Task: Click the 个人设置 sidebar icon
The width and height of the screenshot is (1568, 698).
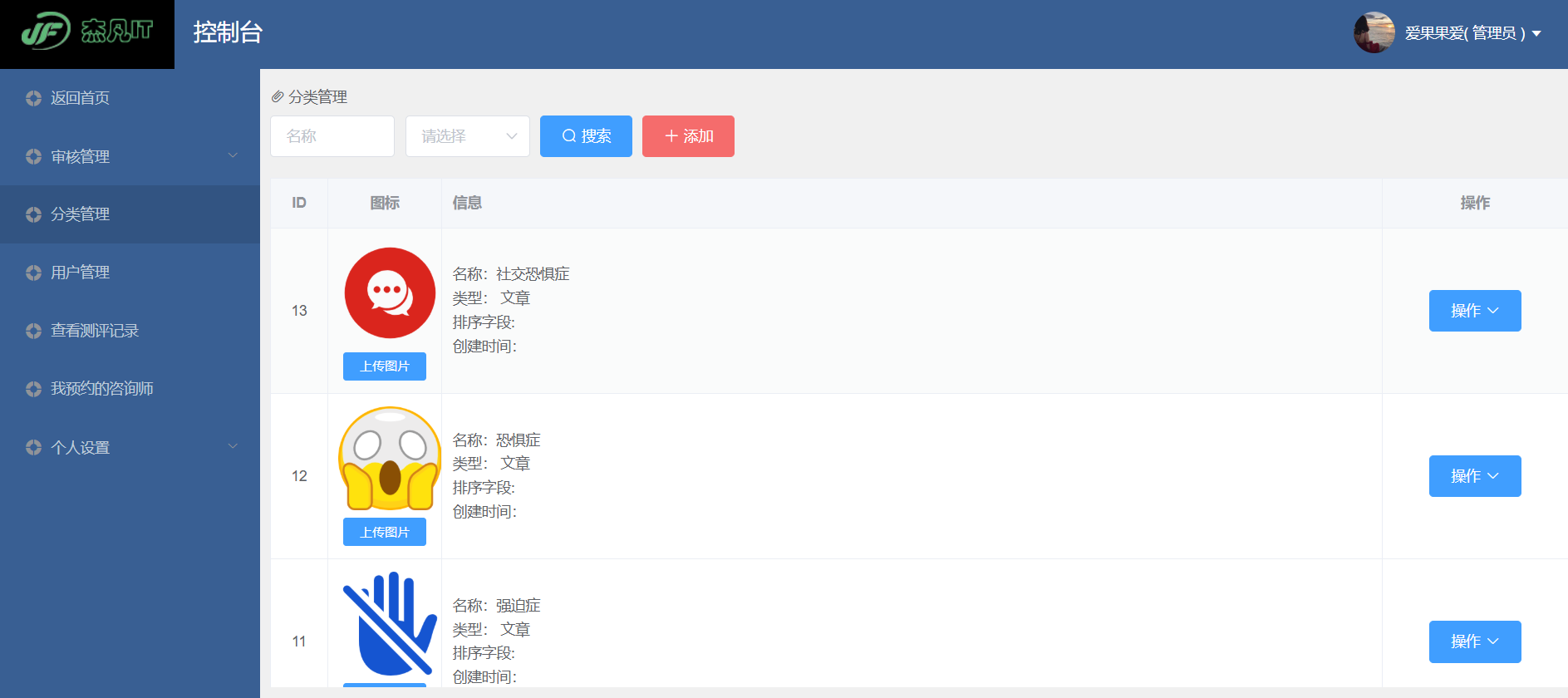Action: [x=33, y=447]
